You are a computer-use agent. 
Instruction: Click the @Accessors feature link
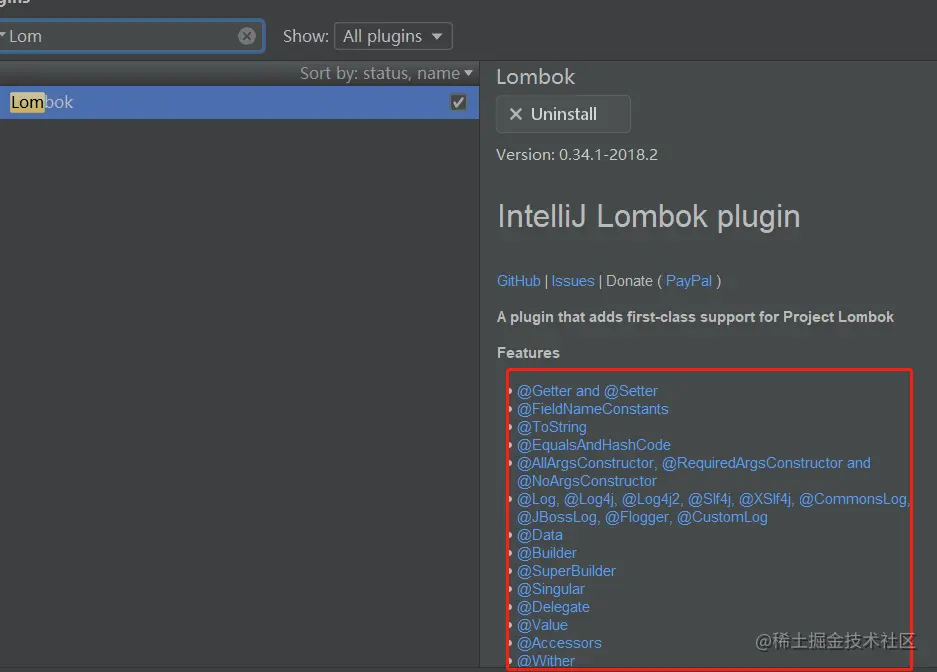(x=559, y=643)
